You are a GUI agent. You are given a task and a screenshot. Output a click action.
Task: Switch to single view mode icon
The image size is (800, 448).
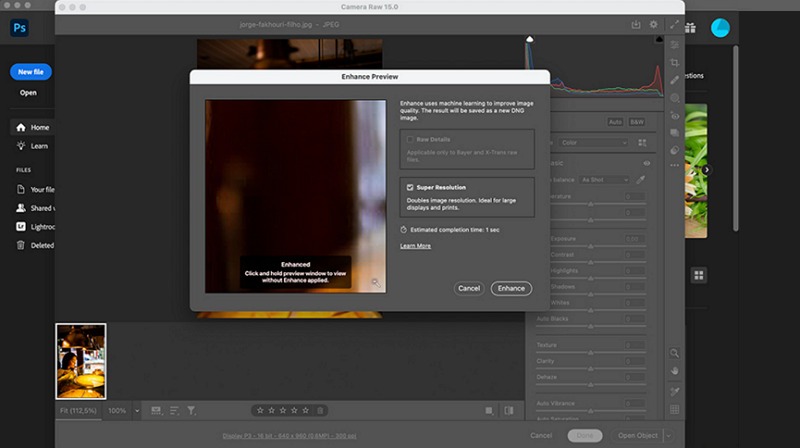(x=489, y=411)
